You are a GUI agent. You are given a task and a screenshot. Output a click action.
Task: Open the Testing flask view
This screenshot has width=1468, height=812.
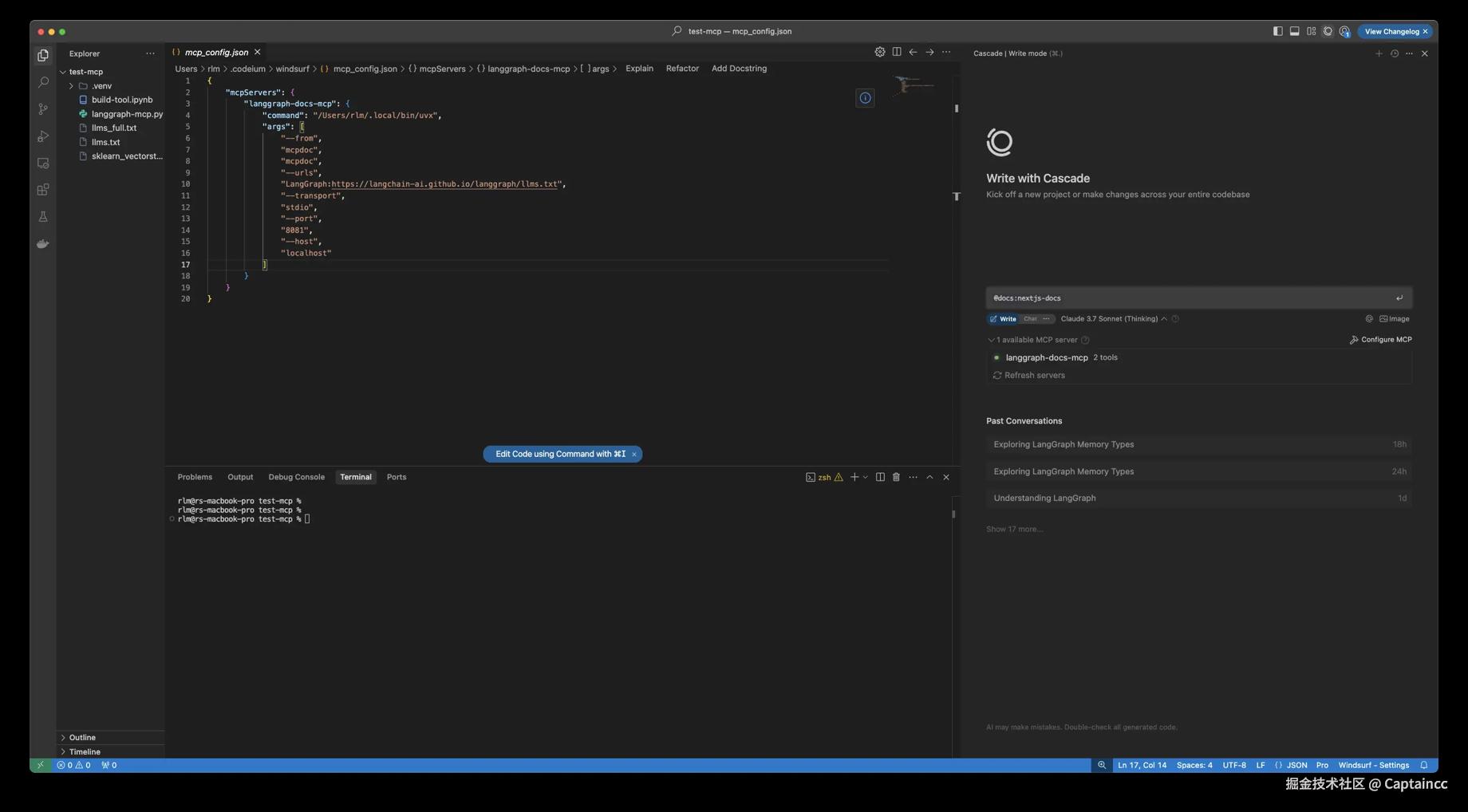(x=43, y=217)
